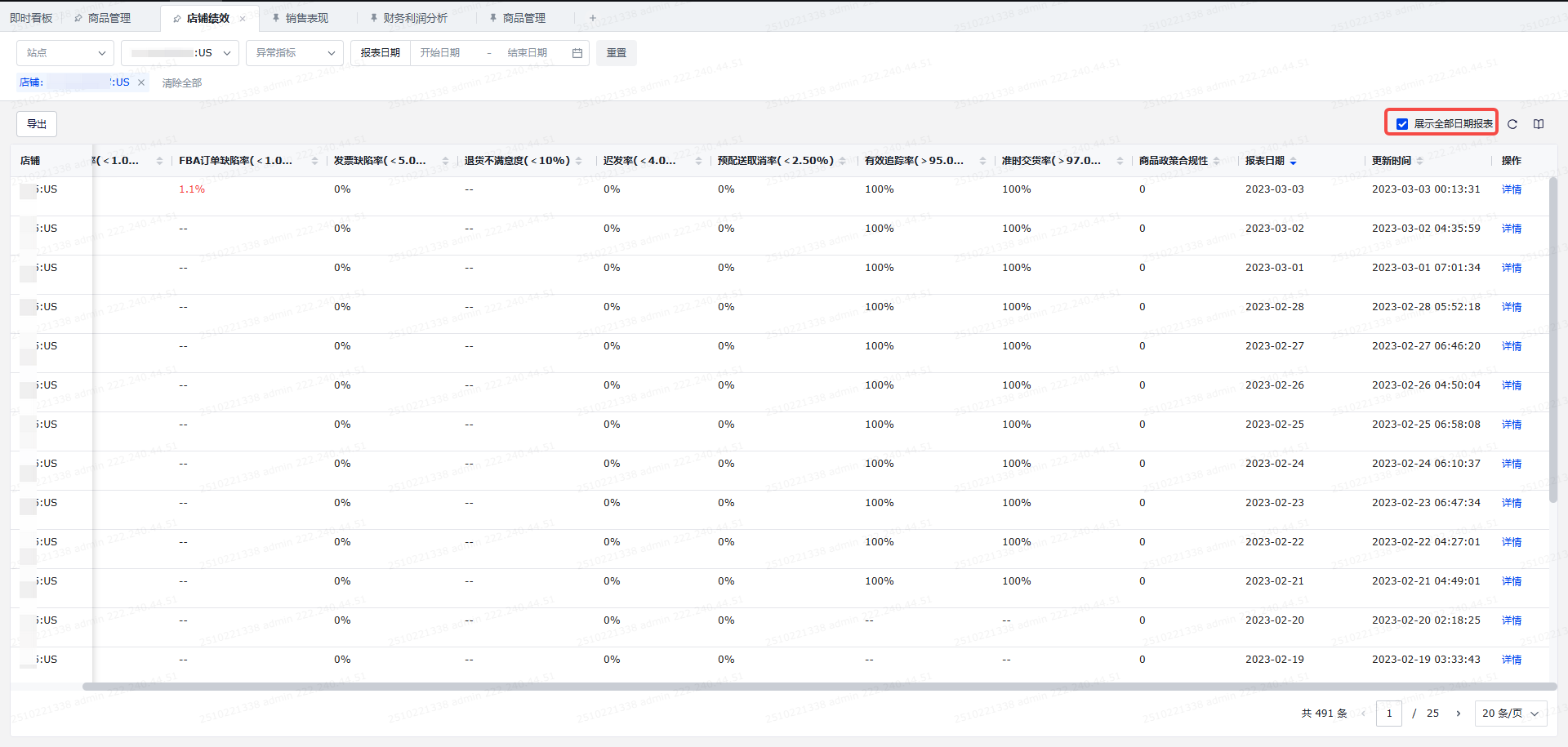Switch to 销售表现 tab
Screen dimensions: 1568x747
[306, 18]
